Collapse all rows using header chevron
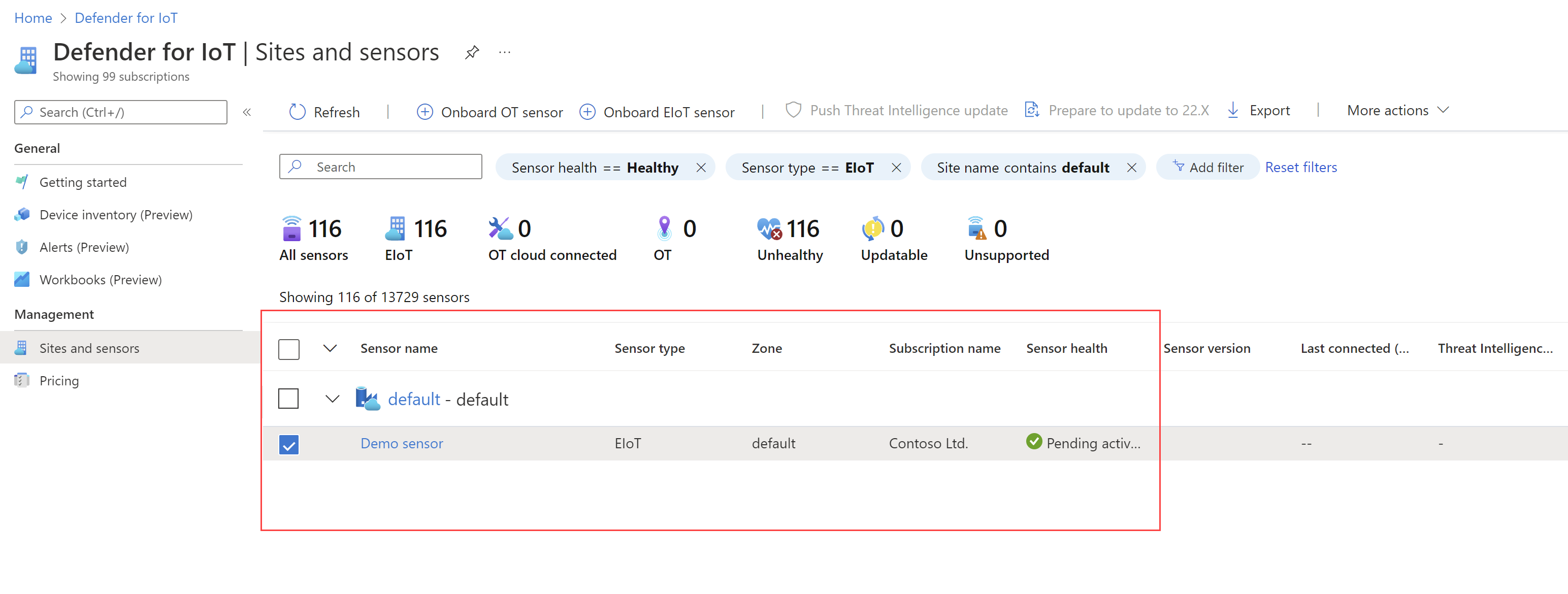This screenshot has width=1568, height=594. pyautogui.click(x=330, y=349)
